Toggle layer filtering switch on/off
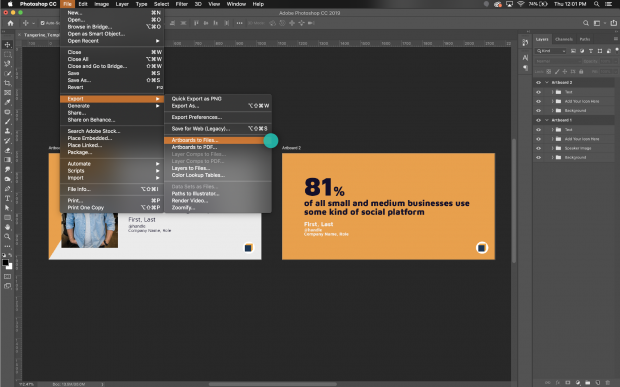 click(617, 50)
